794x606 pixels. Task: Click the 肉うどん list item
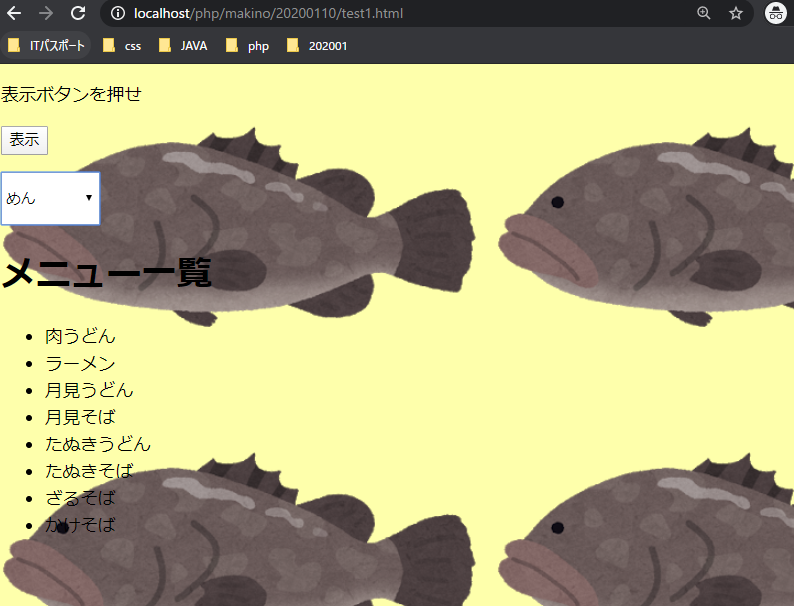(80, 336)
